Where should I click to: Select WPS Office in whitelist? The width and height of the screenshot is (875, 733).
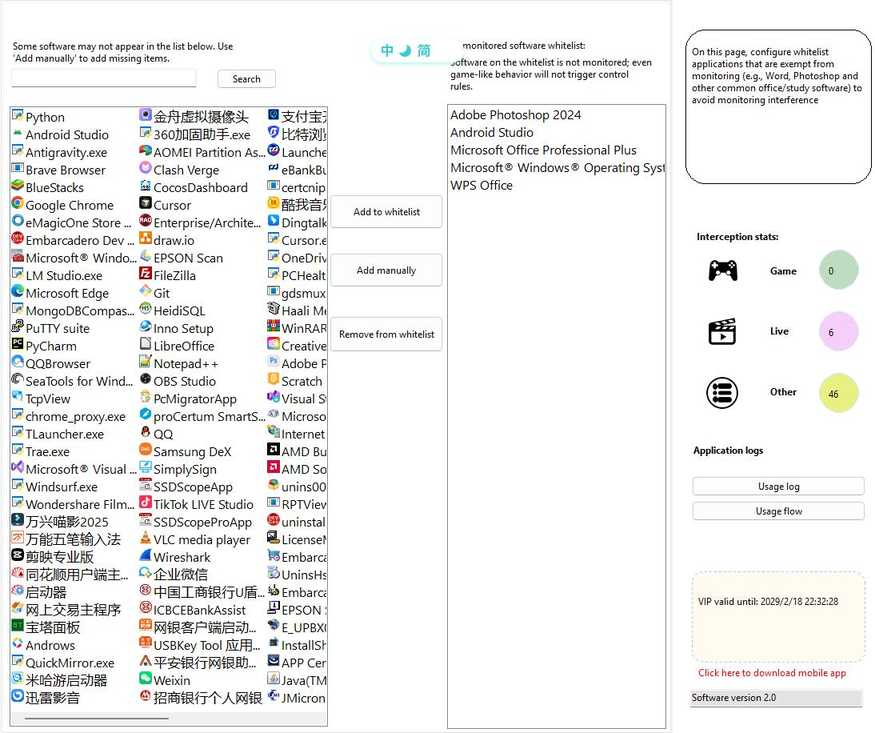click(x=481, y=185)
